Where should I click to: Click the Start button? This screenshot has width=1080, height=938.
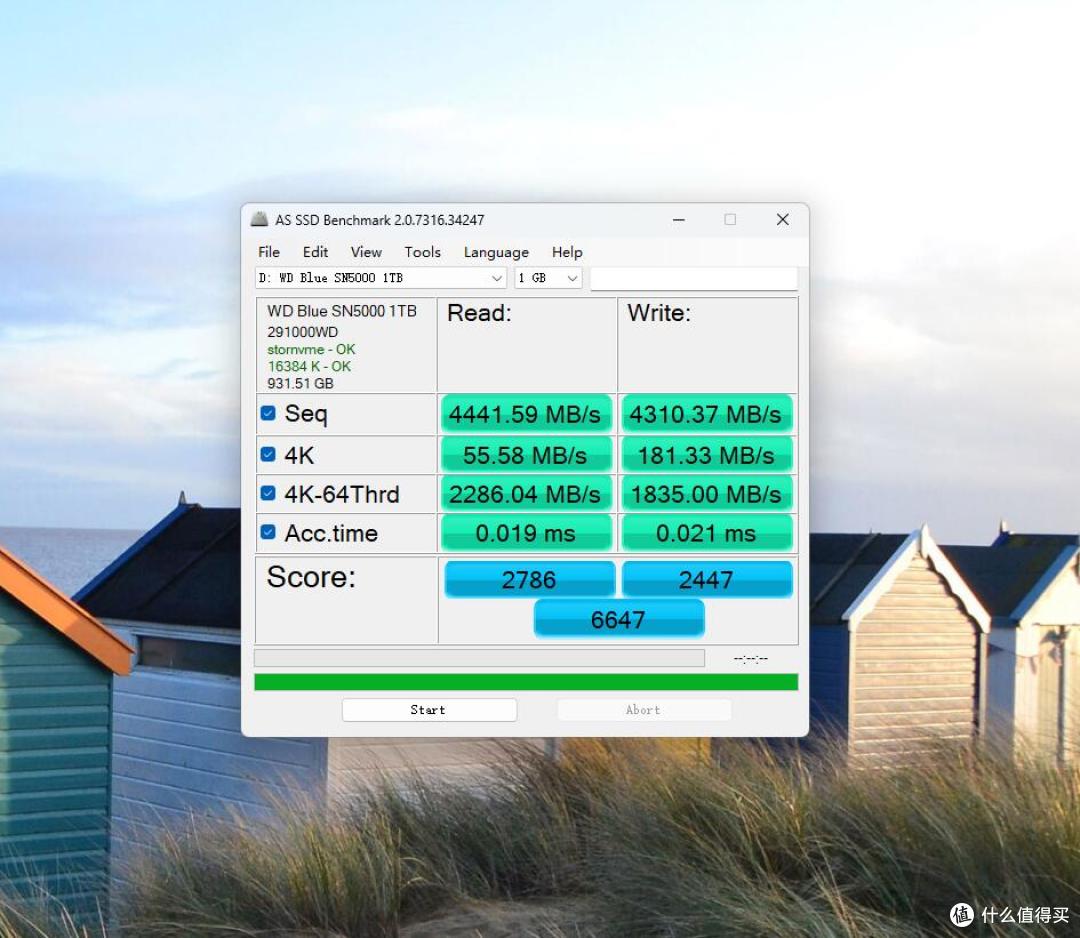tap(429, 710)
